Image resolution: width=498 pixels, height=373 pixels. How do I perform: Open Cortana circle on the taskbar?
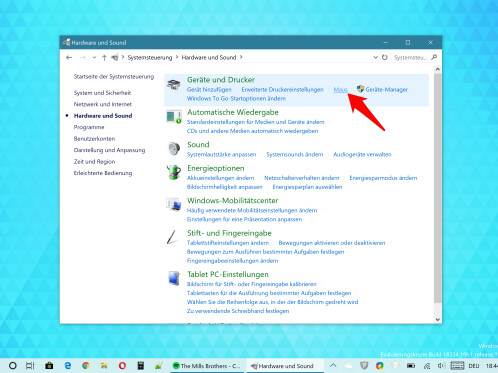click(12, 366)
